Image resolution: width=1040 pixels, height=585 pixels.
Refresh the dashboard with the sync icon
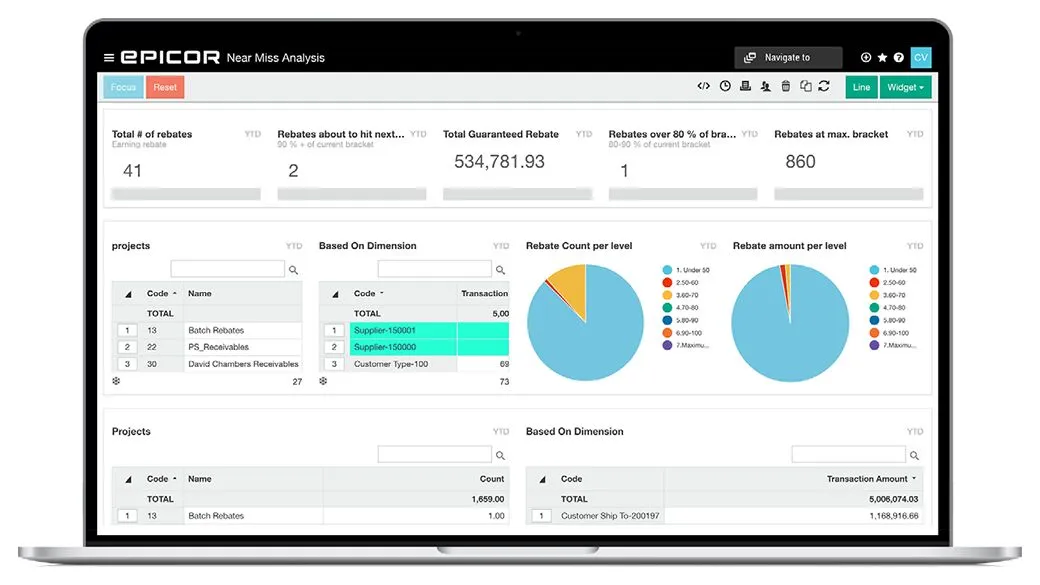pos(824,87)
